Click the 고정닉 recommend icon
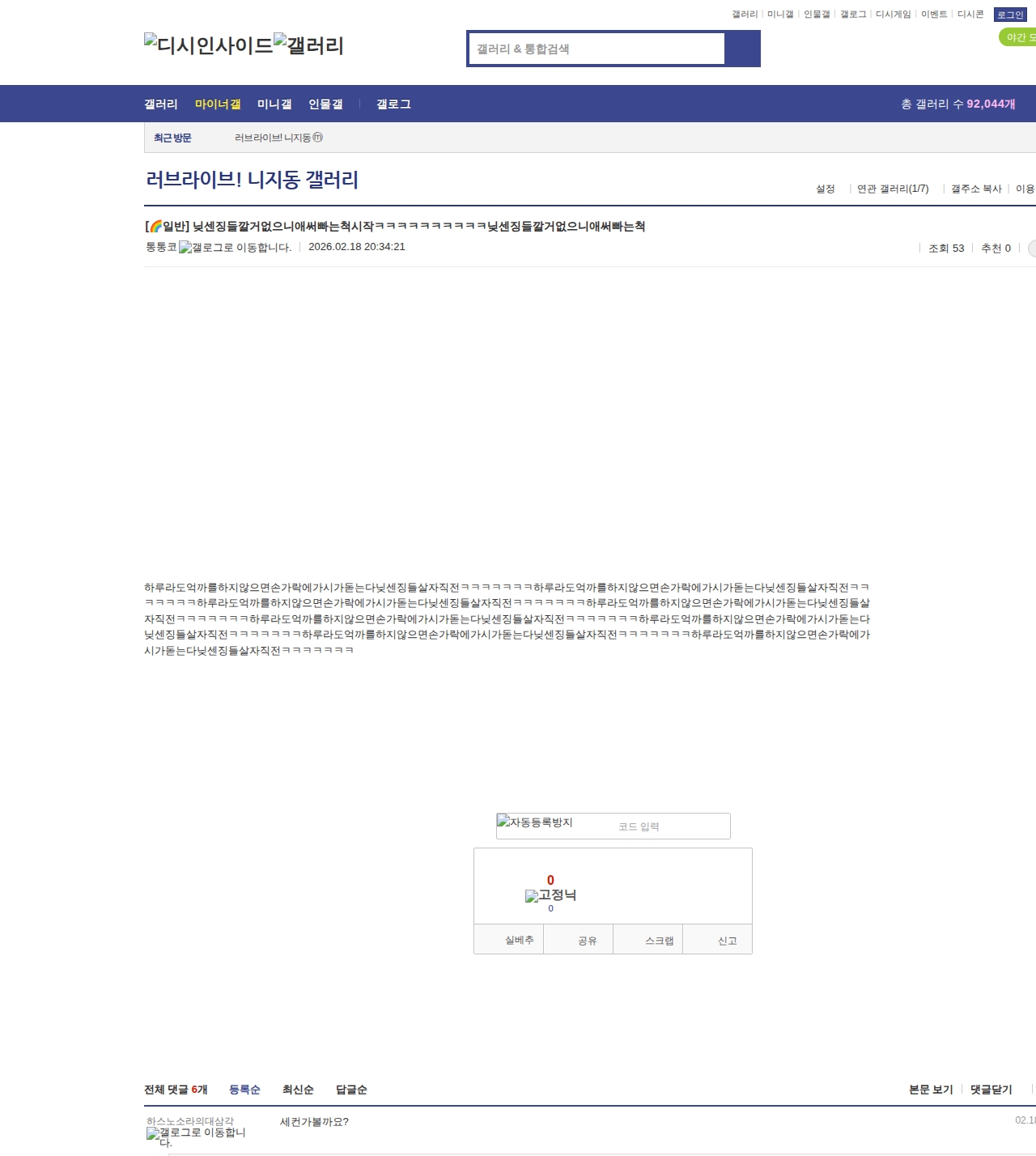The image size is (1036, 1156). pos(550,895)
